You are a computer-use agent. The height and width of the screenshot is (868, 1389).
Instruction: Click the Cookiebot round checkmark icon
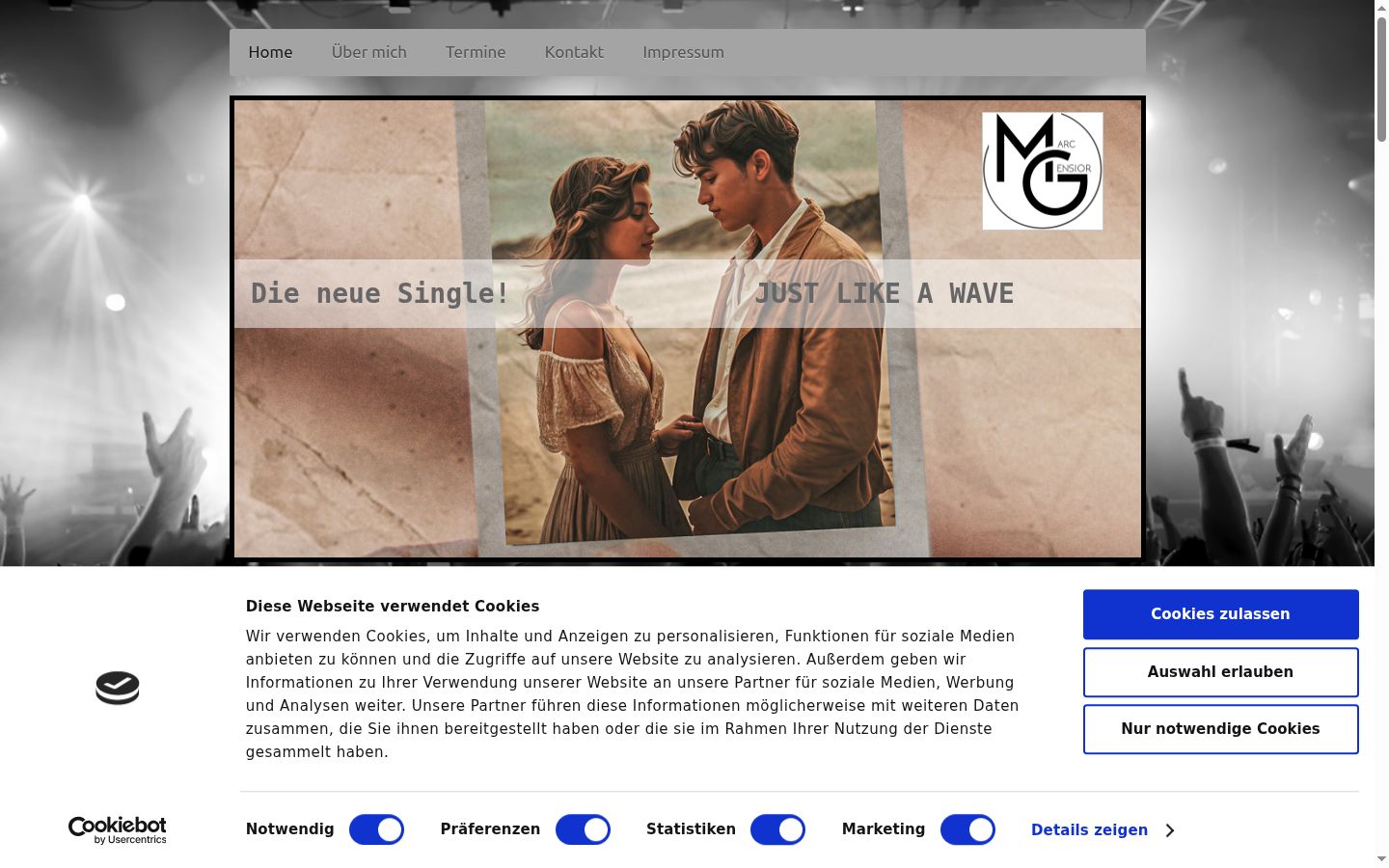118,688
